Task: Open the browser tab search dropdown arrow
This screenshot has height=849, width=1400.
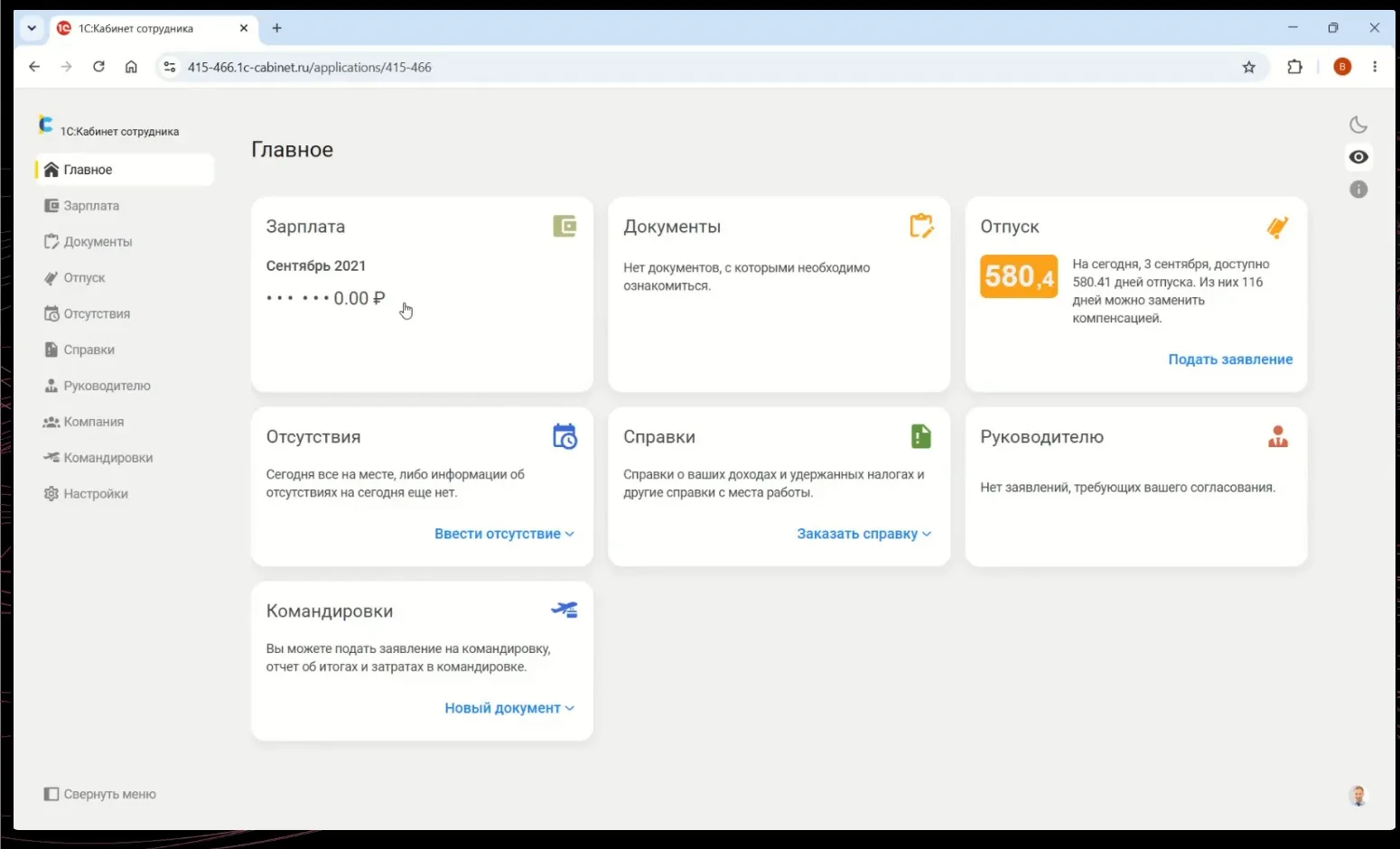Action: point(32,28)
